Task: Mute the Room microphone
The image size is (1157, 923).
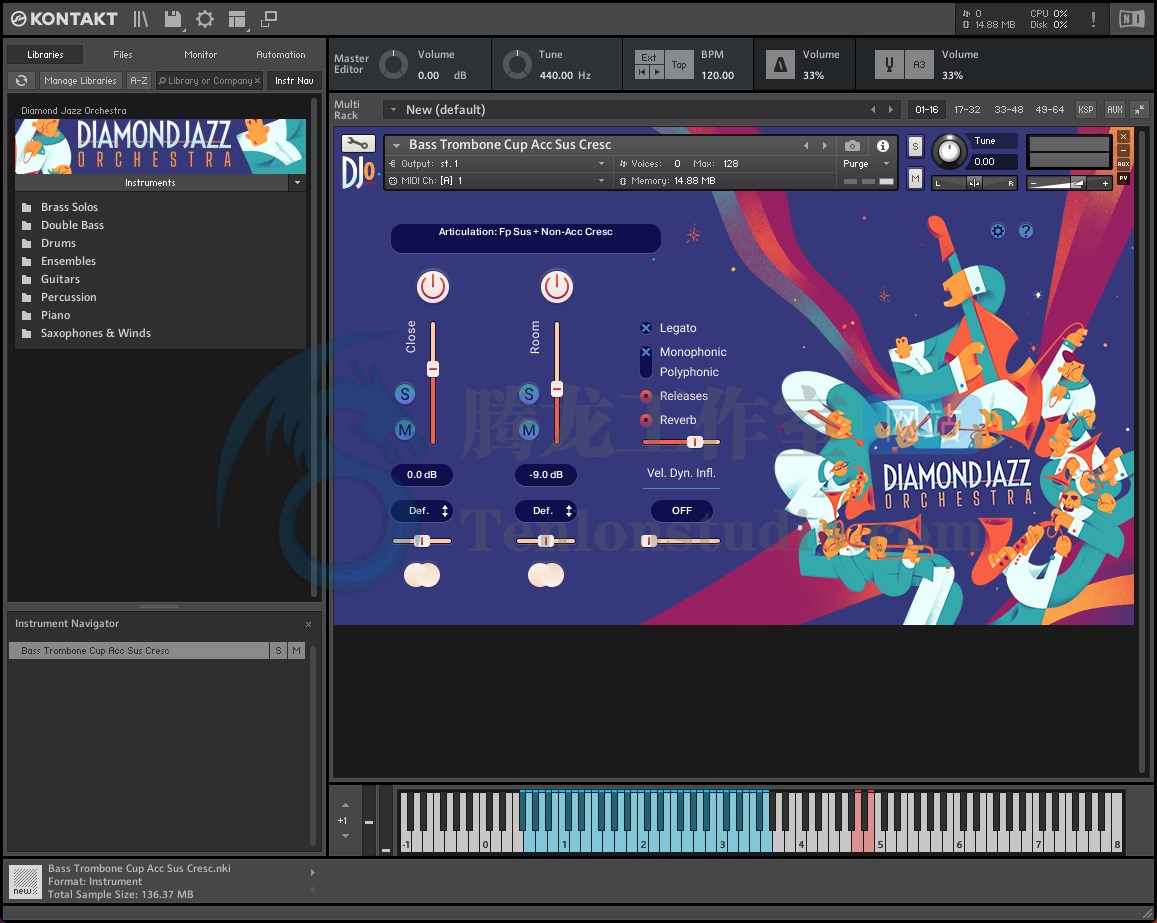Action: tap(529, 429)
